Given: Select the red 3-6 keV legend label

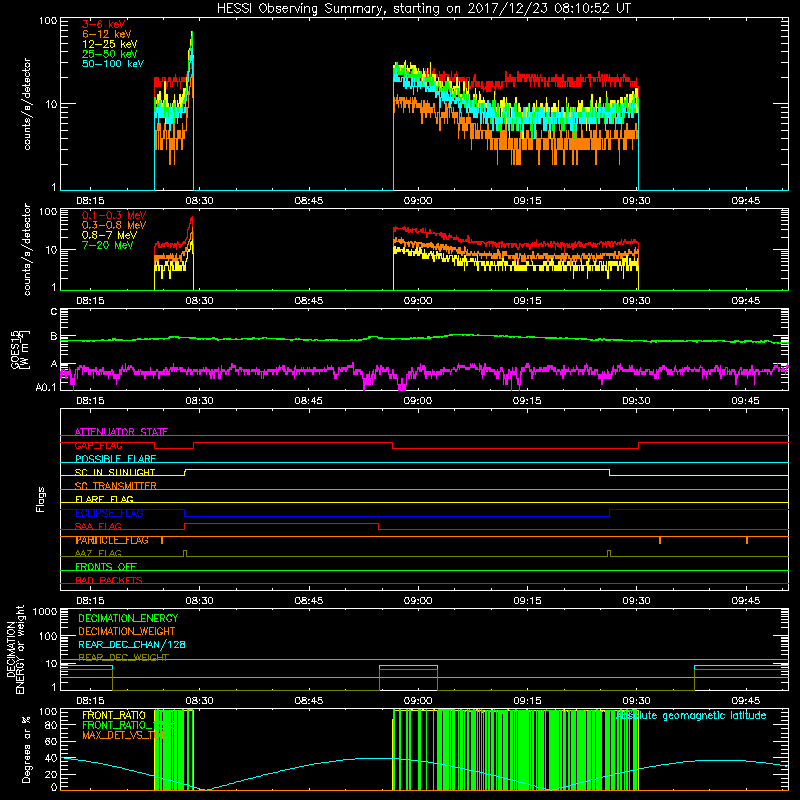Looking at the screenshot, I should (104, 24).
